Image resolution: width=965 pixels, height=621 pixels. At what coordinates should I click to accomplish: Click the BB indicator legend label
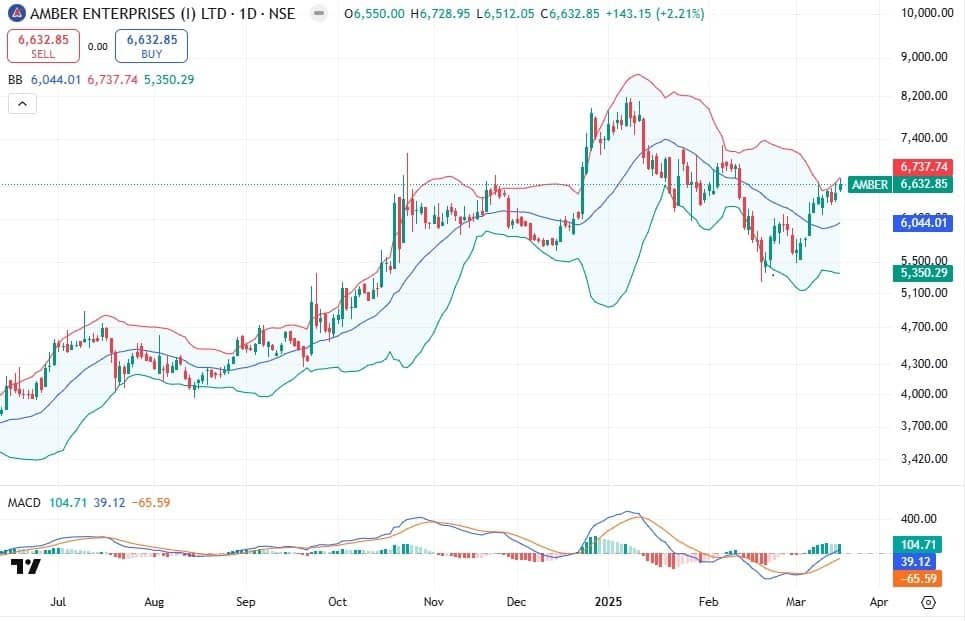point(15,79)
